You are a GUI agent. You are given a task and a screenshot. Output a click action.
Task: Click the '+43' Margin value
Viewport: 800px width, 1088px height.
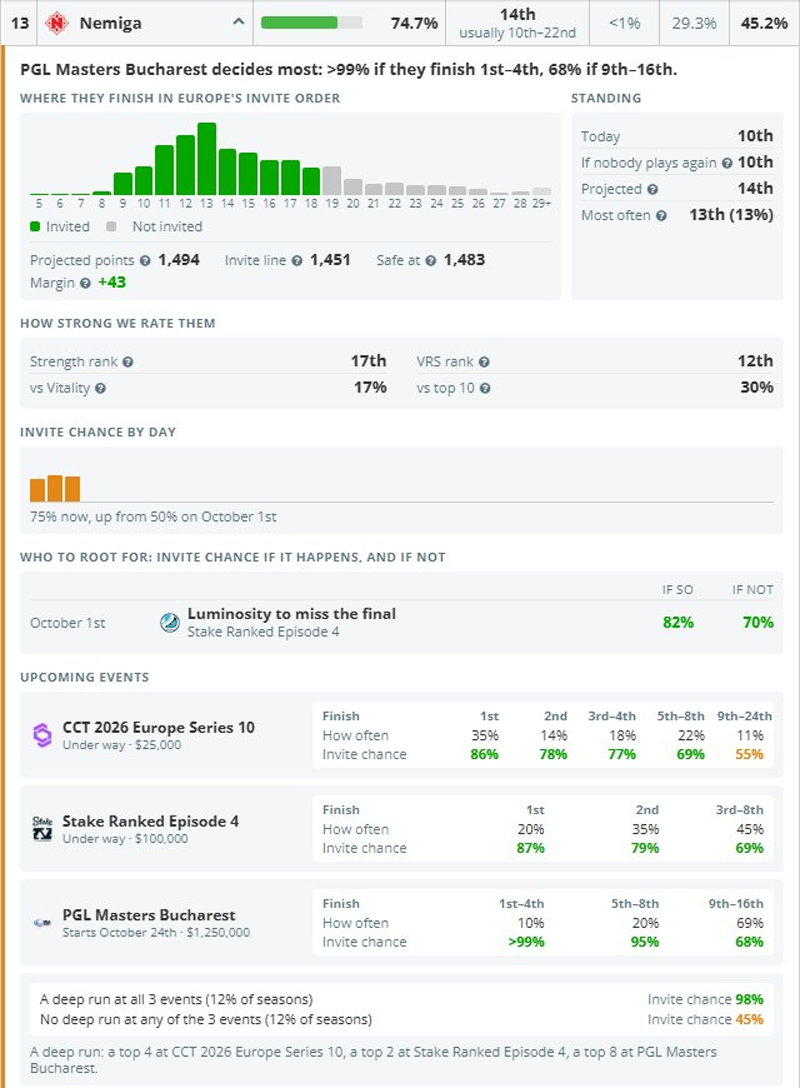coord(112,282)
